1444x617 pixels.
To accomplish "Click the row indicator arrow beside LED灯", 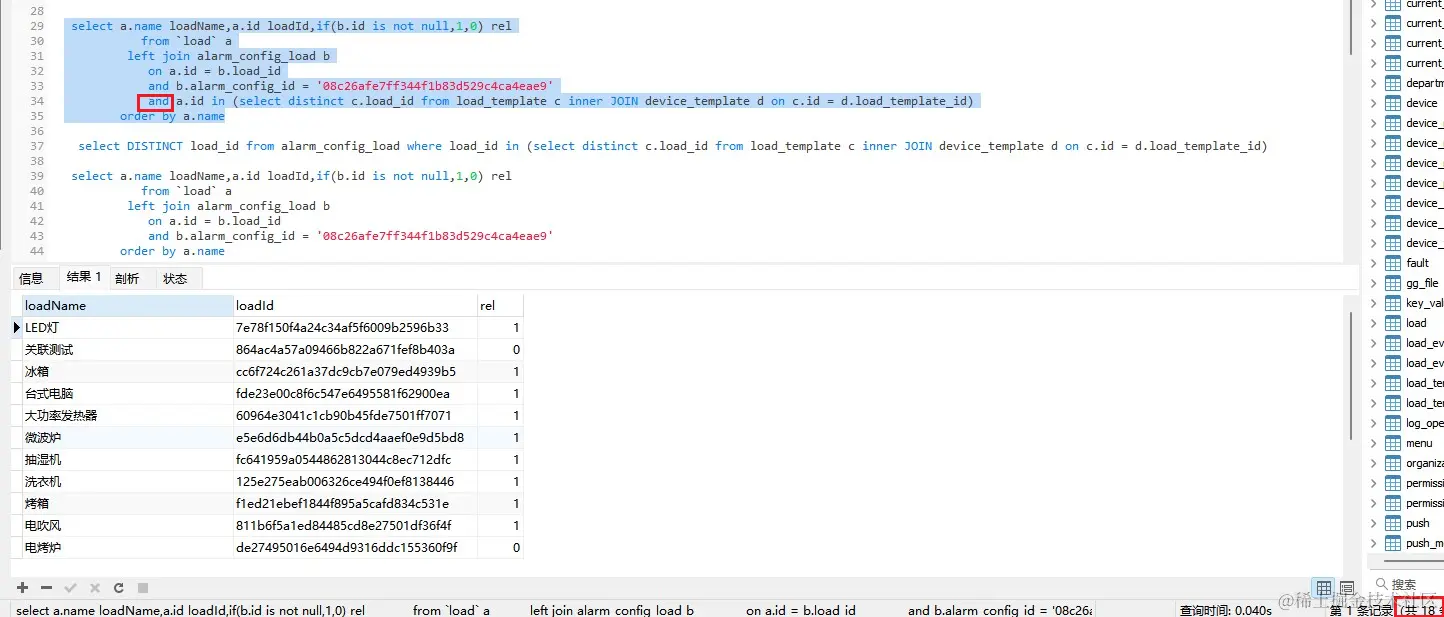I will point(16,327).
